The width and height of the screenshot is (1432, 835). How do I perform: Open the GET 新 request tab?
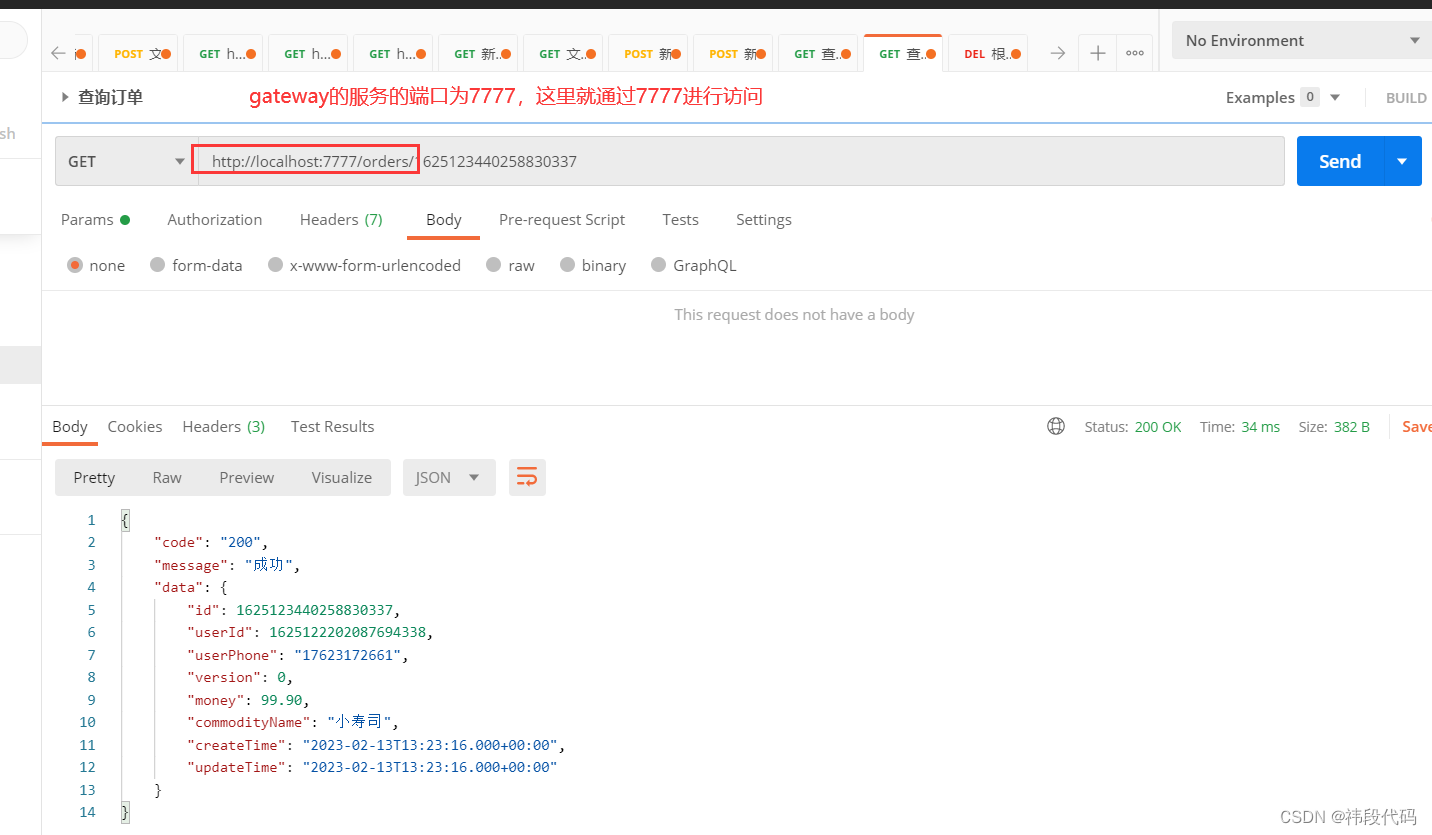tap(478, 54)
